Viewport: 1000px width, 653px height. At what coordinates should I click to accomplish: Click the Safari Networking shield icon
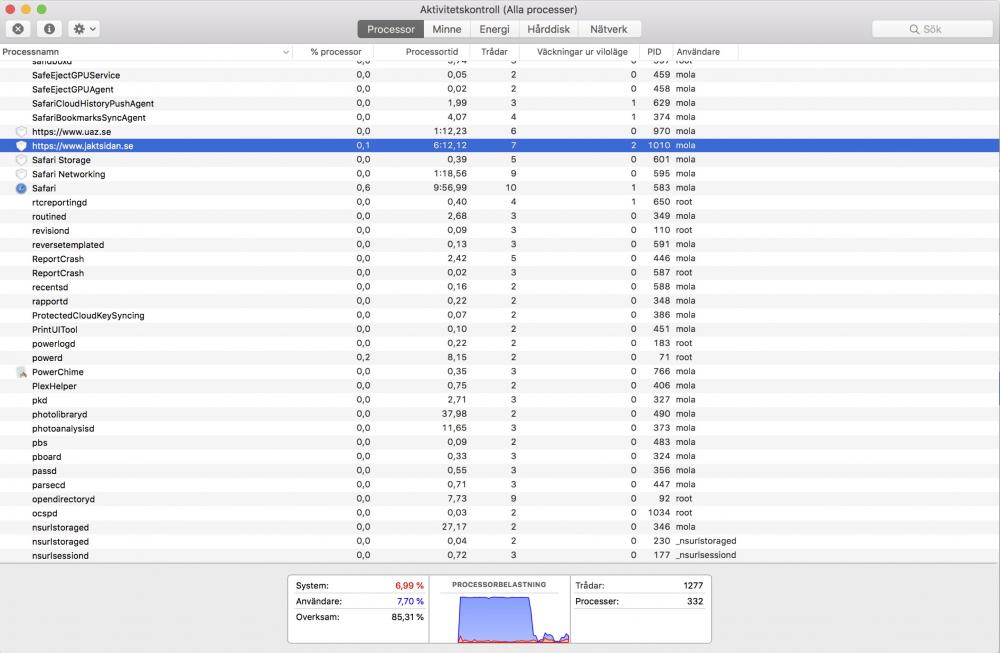[21, 174]
